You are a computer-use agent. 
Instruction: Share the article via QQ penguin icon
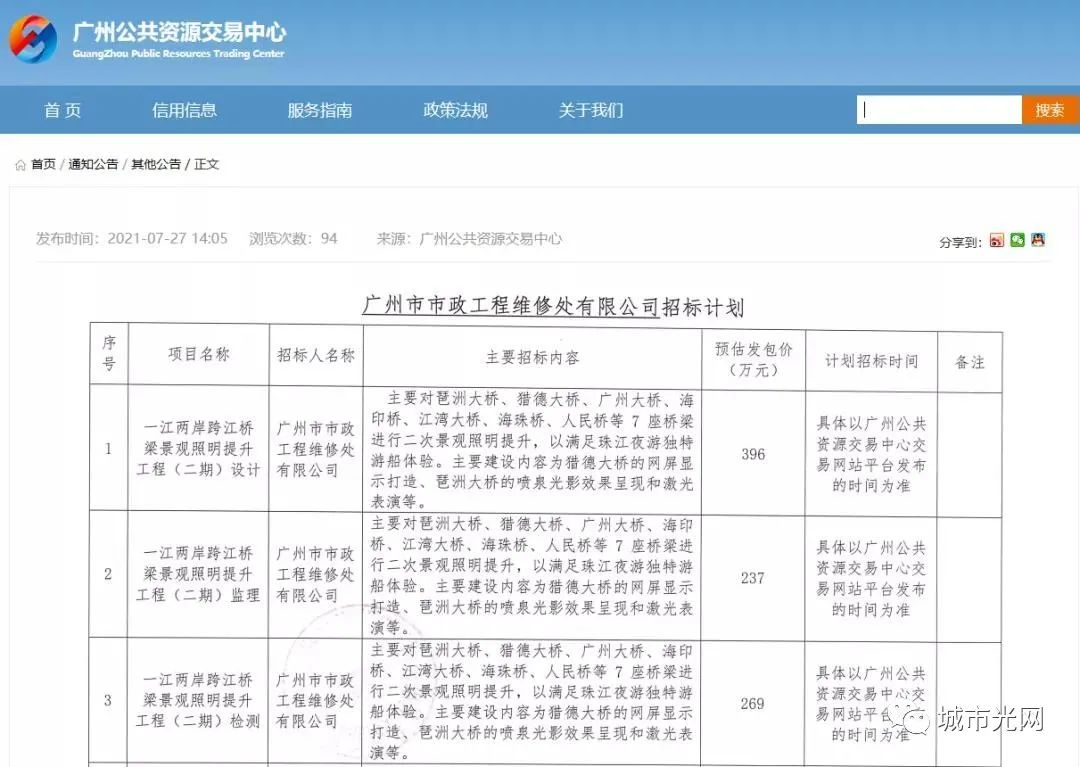(1038, 240)
